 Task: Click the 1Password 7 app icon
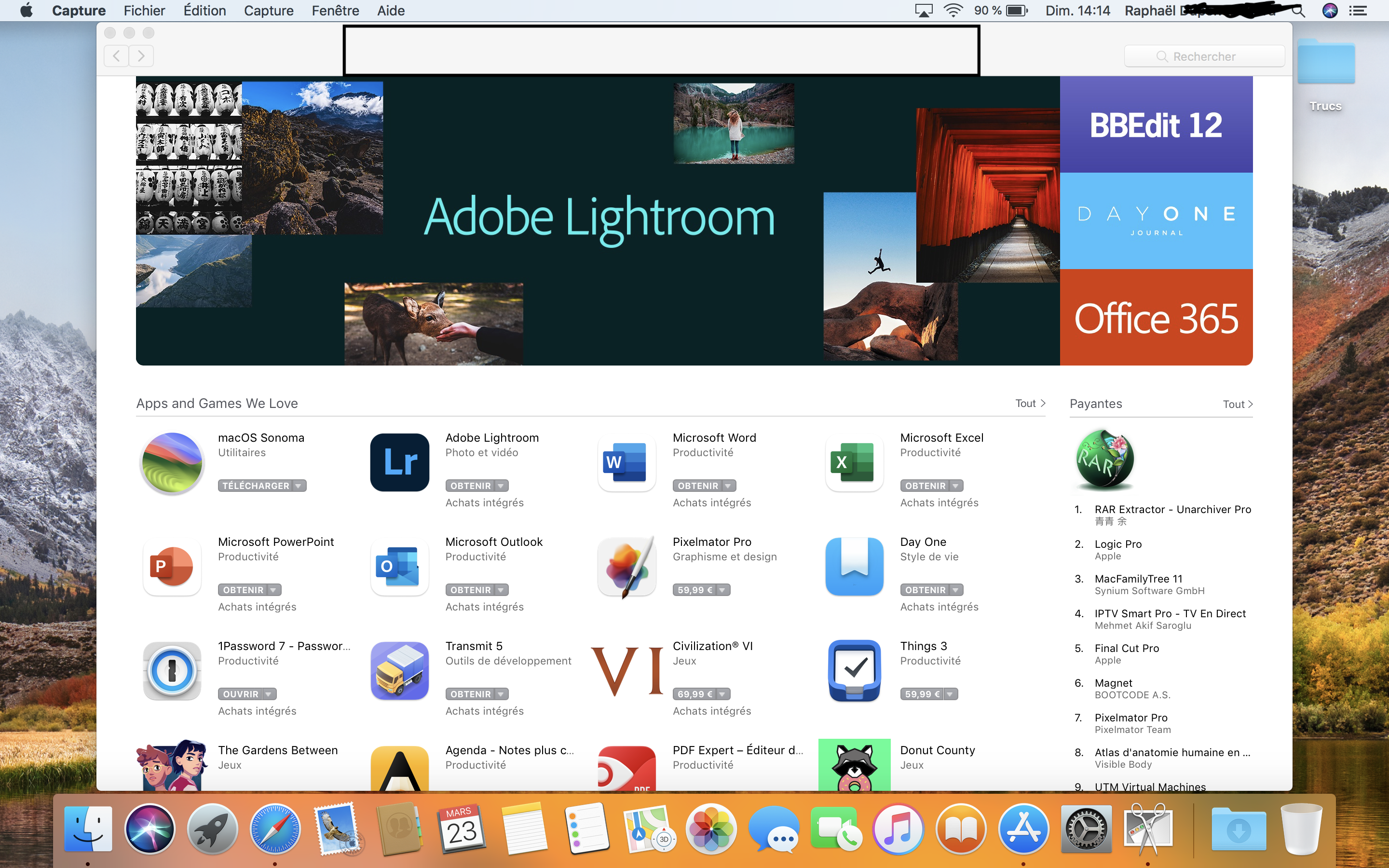pyautogui.click(x=172, y=670)
